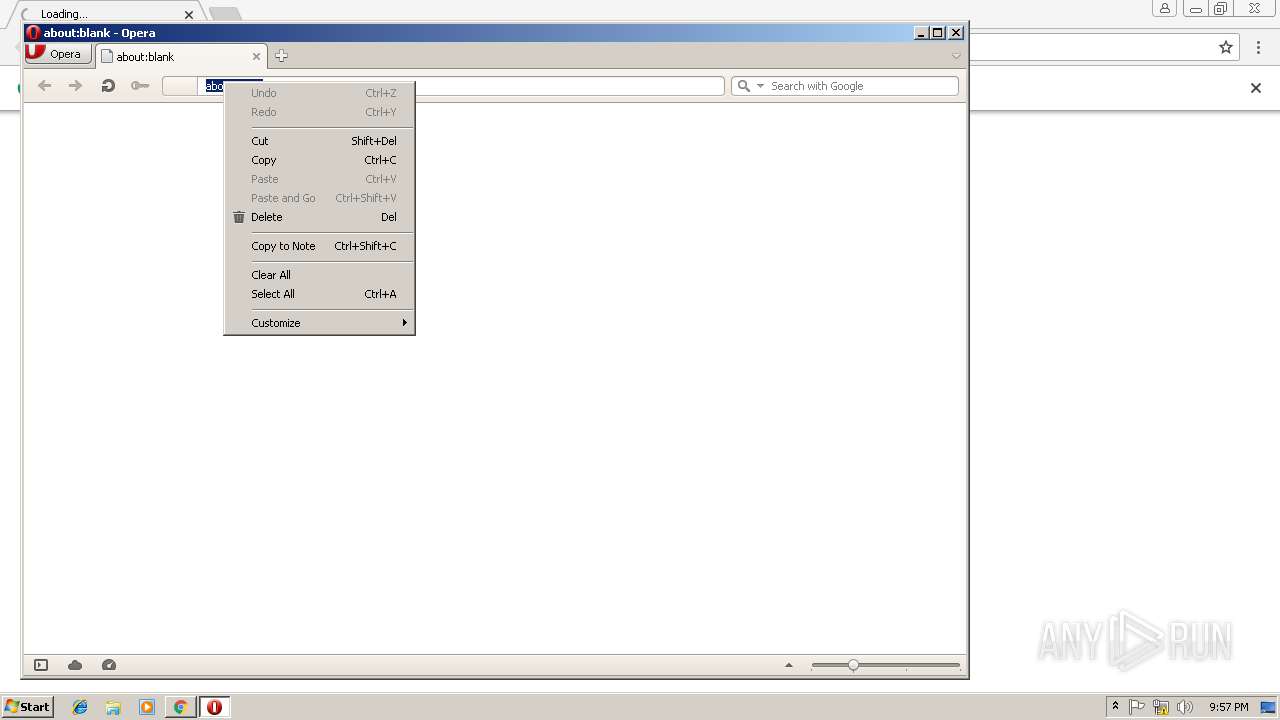1280x720 pixels.
Task: Click the 9:57 PM clock
Action: click(1228, 707)
